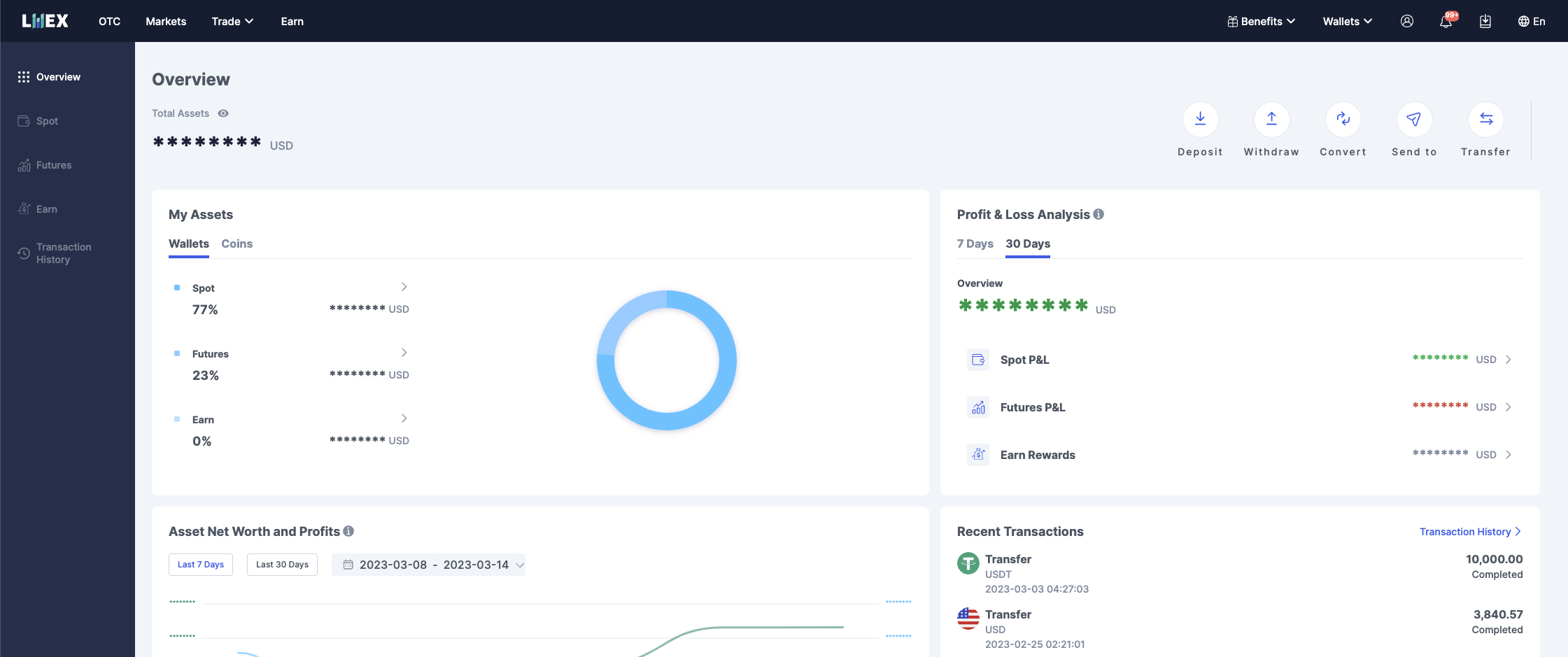Image resolution: width=1568 pixels, height=657 pixels.
Task: Click the date range field 2023-03-08 - 2023-03-14
Action: coord(428,565)
